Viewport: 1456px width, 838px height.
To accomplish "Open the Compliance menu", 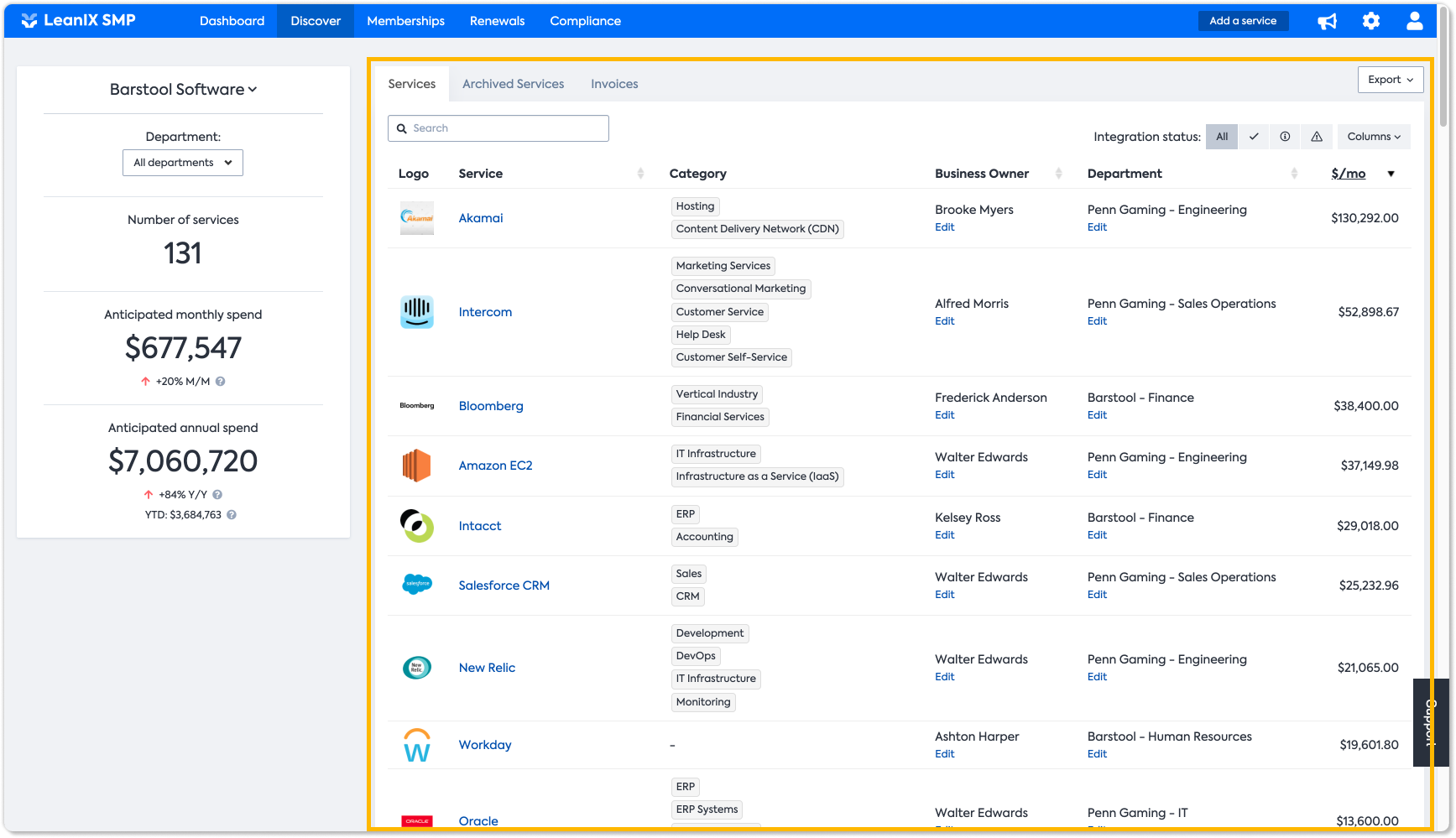I will tap(586, 21).
